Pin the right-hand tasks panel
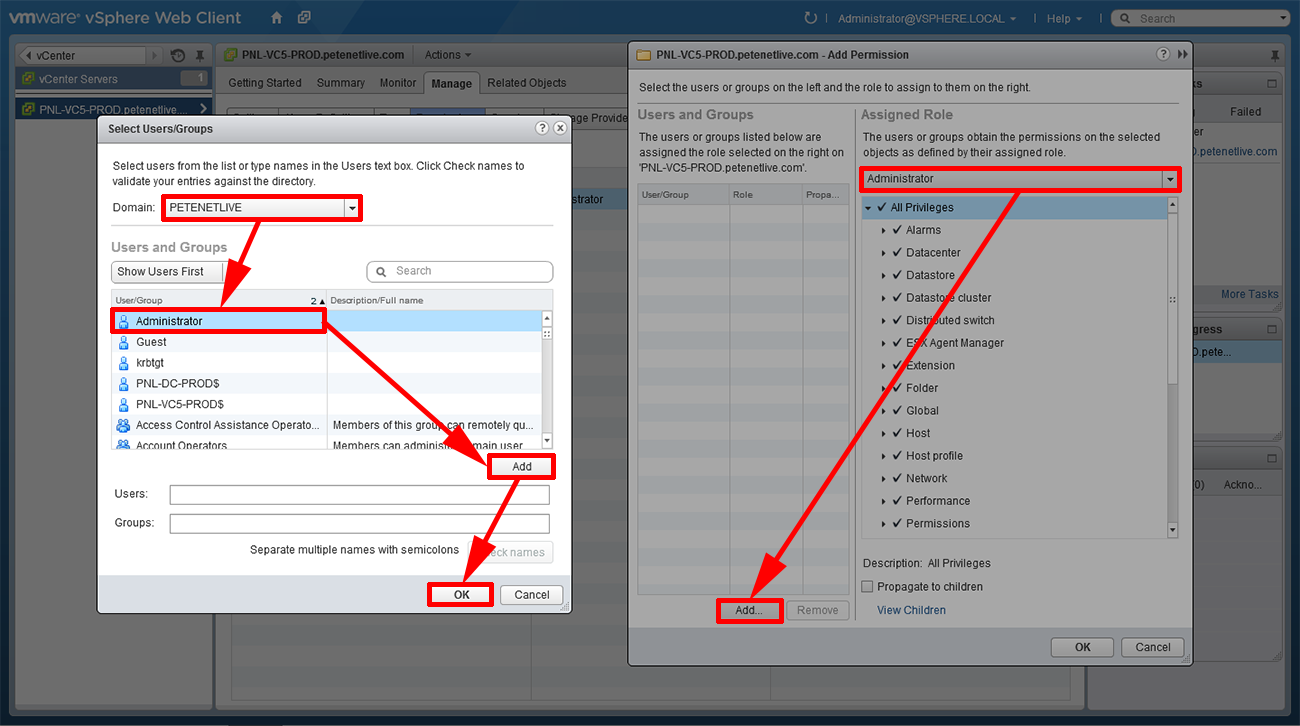1300x726 pixels. (1274, 55)
